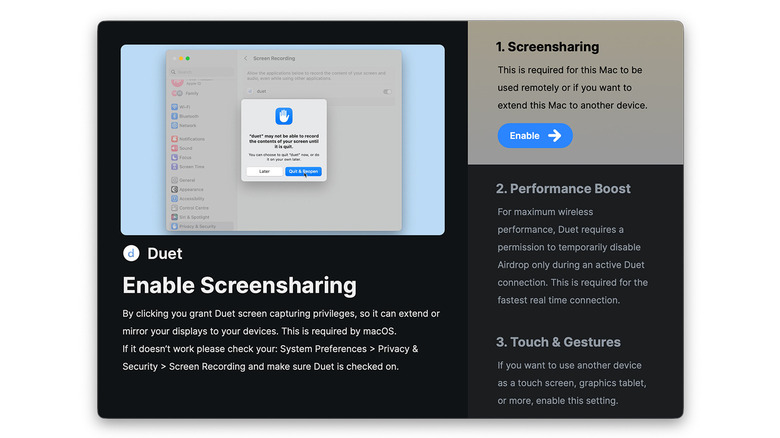Click the Wi-Fi icon in sidebar
Image resolution: width=780 pixels, height=438 pixels.
(175, 107)
